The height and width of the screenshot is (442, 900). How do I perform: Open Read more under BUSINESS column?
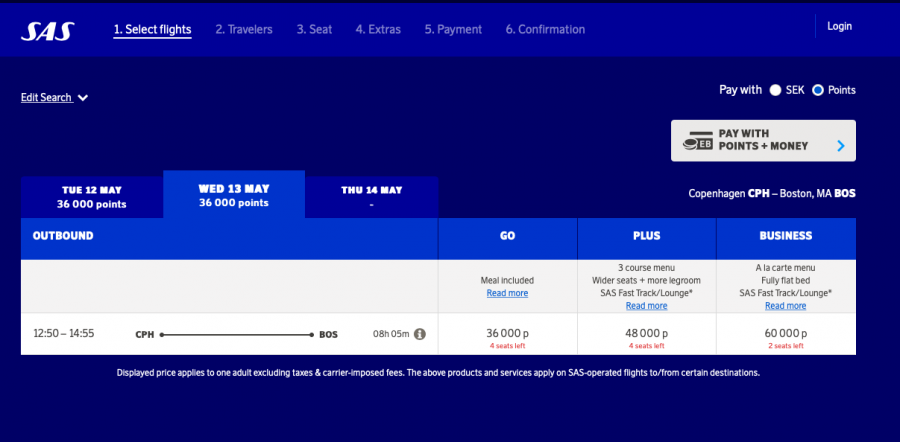(x=785, y=306)
